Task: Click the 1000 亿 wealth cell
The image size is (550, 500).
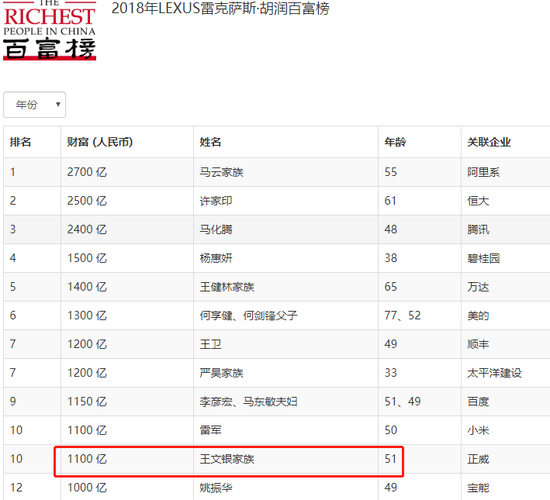Action: tap(87, 488)
